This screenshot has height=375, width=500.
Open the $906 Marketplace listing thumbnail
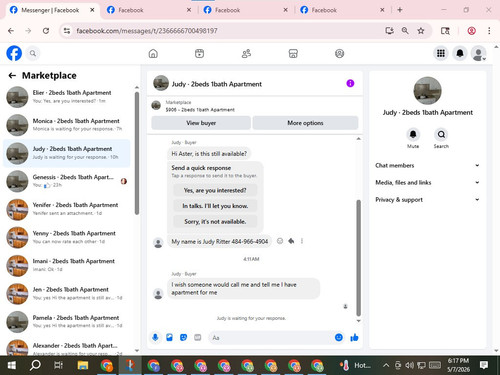(x=156, y=106)
